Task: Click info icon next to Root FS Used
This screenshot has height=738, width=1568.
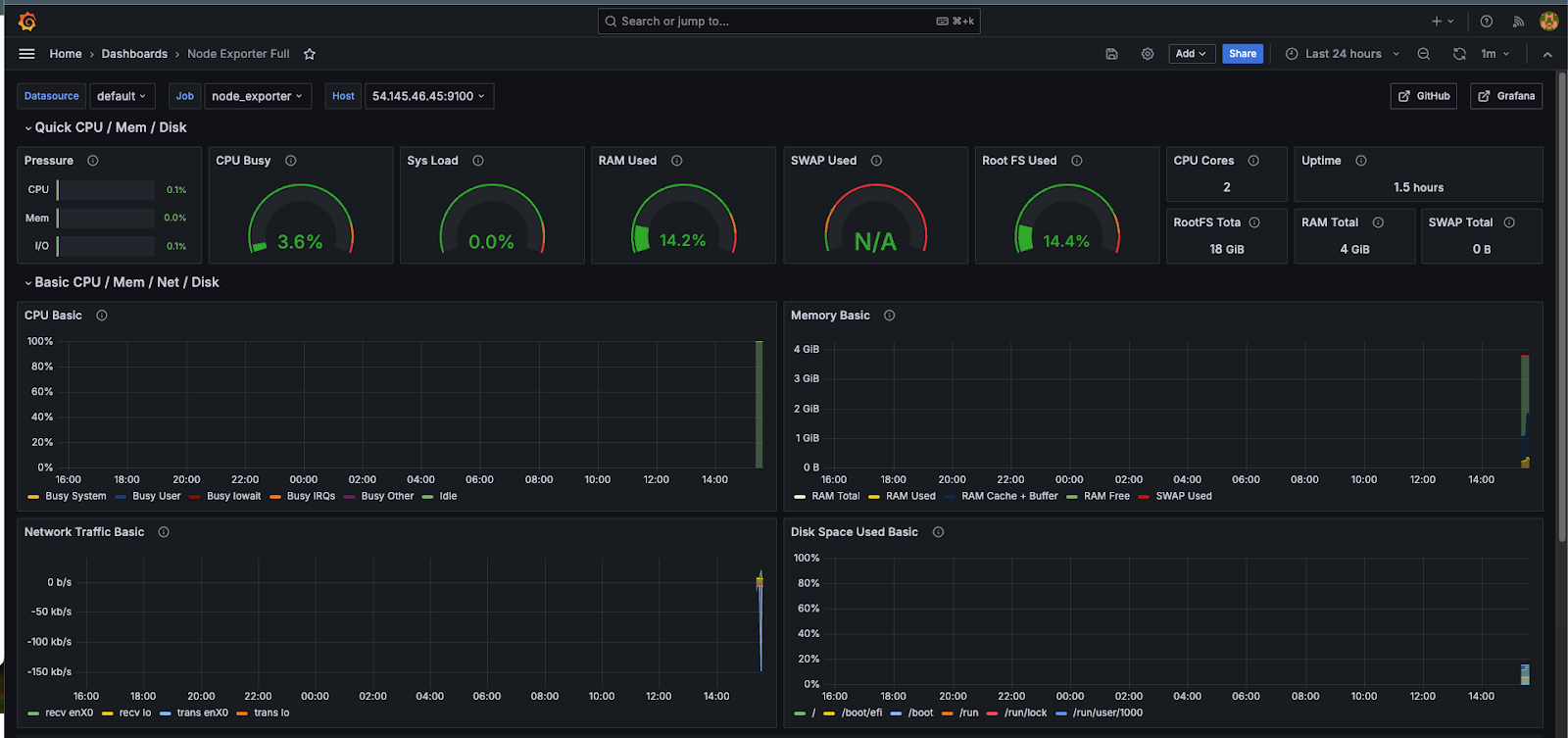Action: coord(1077,161)
